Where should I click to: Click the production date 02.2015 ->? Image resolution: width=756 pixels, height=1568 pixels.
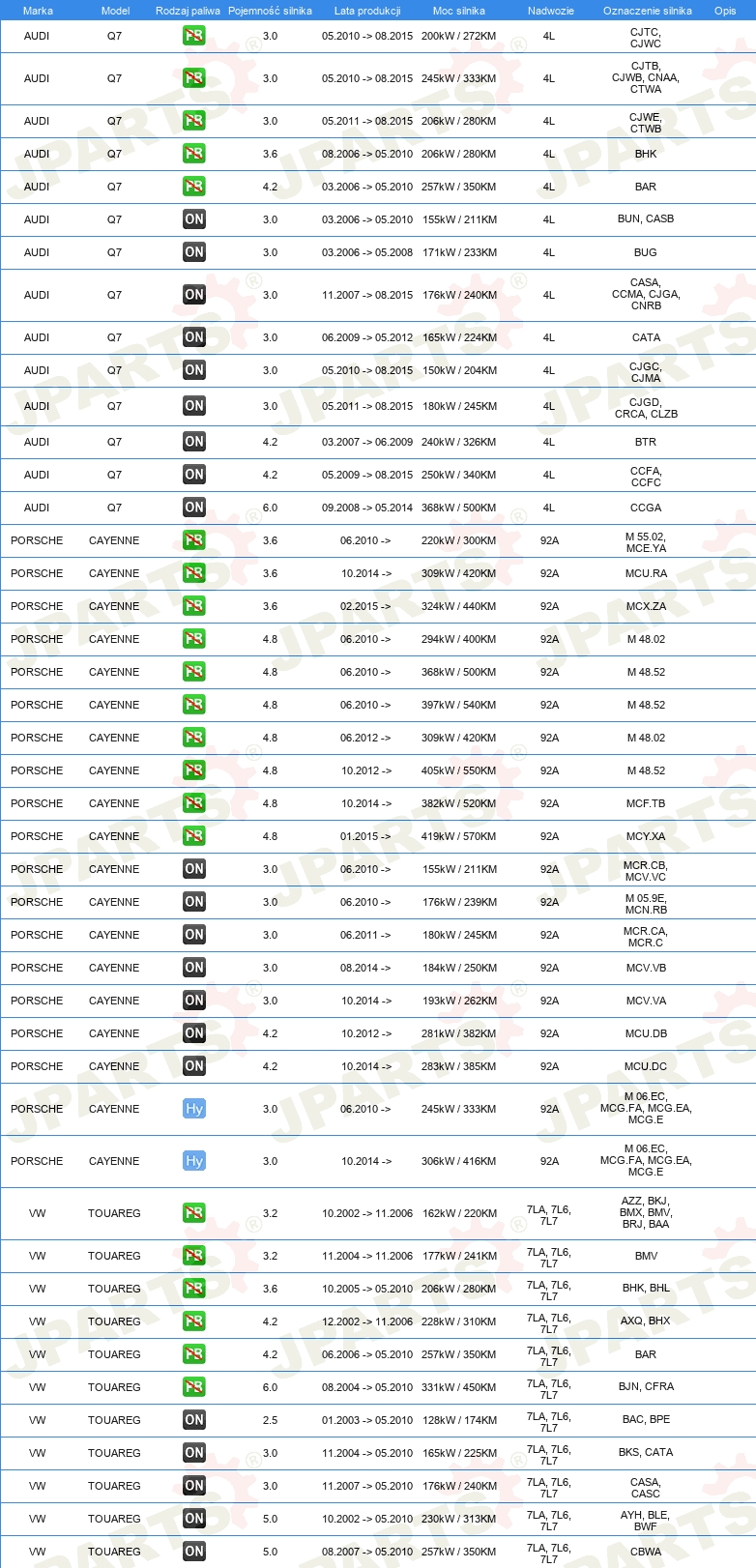pyautogui.click(x=365, y=606)
